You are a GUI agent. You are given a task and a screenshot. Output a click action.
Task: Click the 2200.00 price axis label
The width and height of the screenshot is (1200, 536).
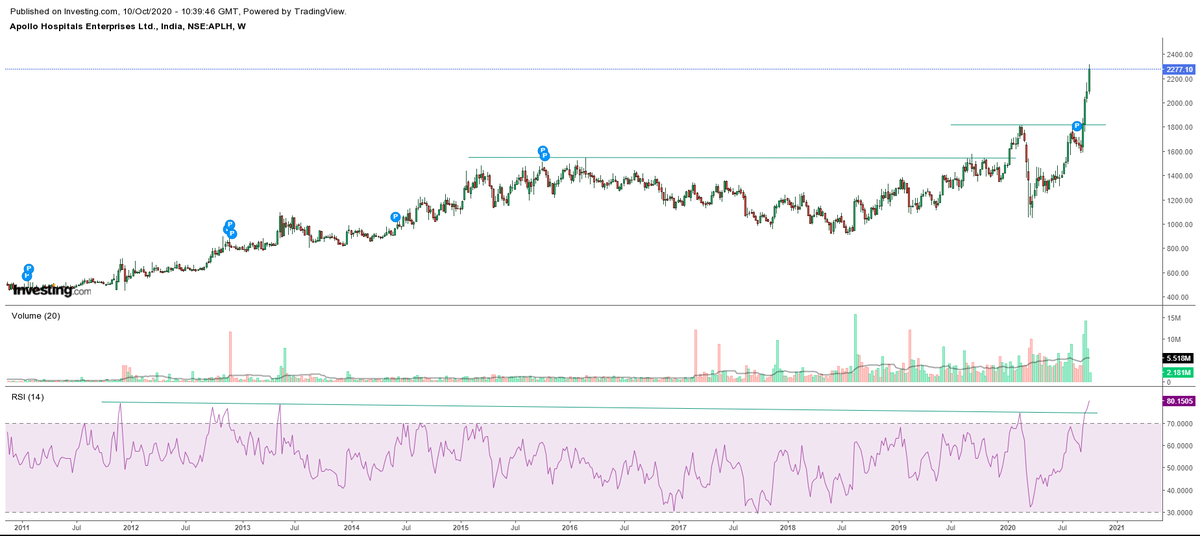(x=1180, y=79)
